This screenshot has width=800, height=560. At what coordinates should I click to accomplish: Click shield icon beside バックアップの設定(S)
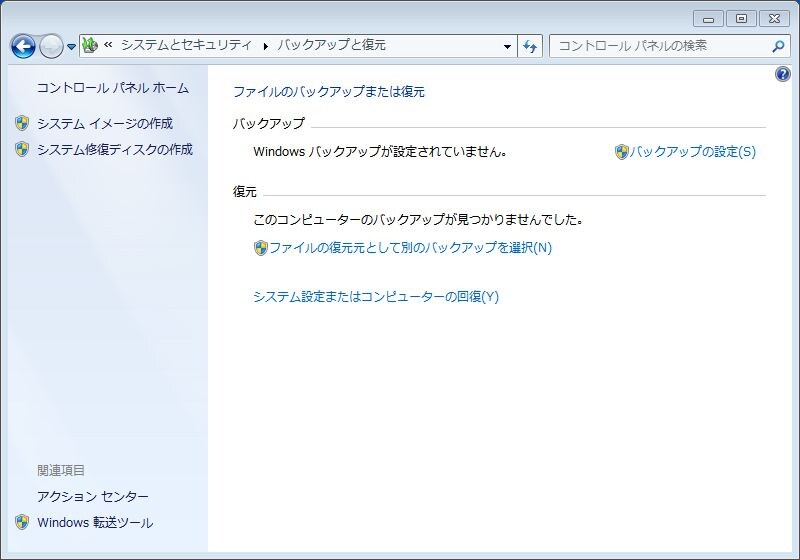pyautogui.click(x=621, y=151)
